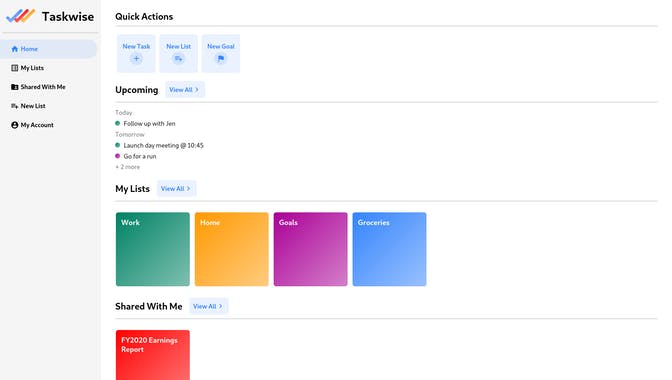Screen dimensions: 672x380
Task: View All Shared With Me lists
Action: point(209,306)
